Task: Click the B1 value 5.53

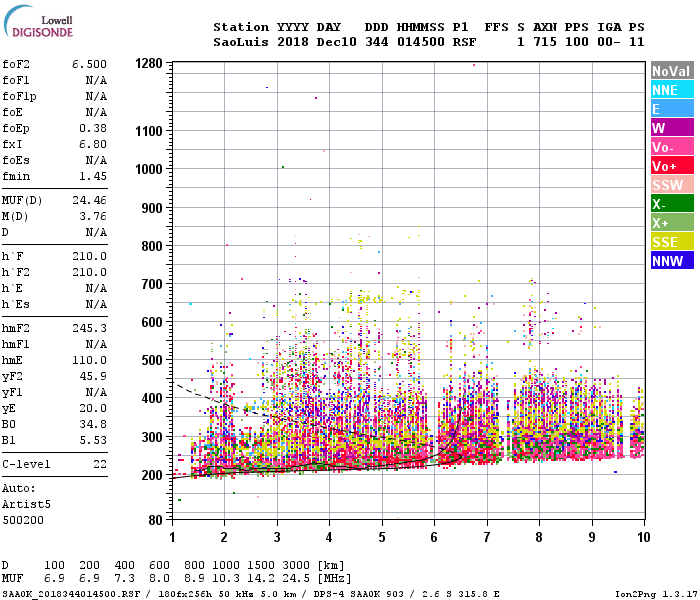Action: (93, 441)
